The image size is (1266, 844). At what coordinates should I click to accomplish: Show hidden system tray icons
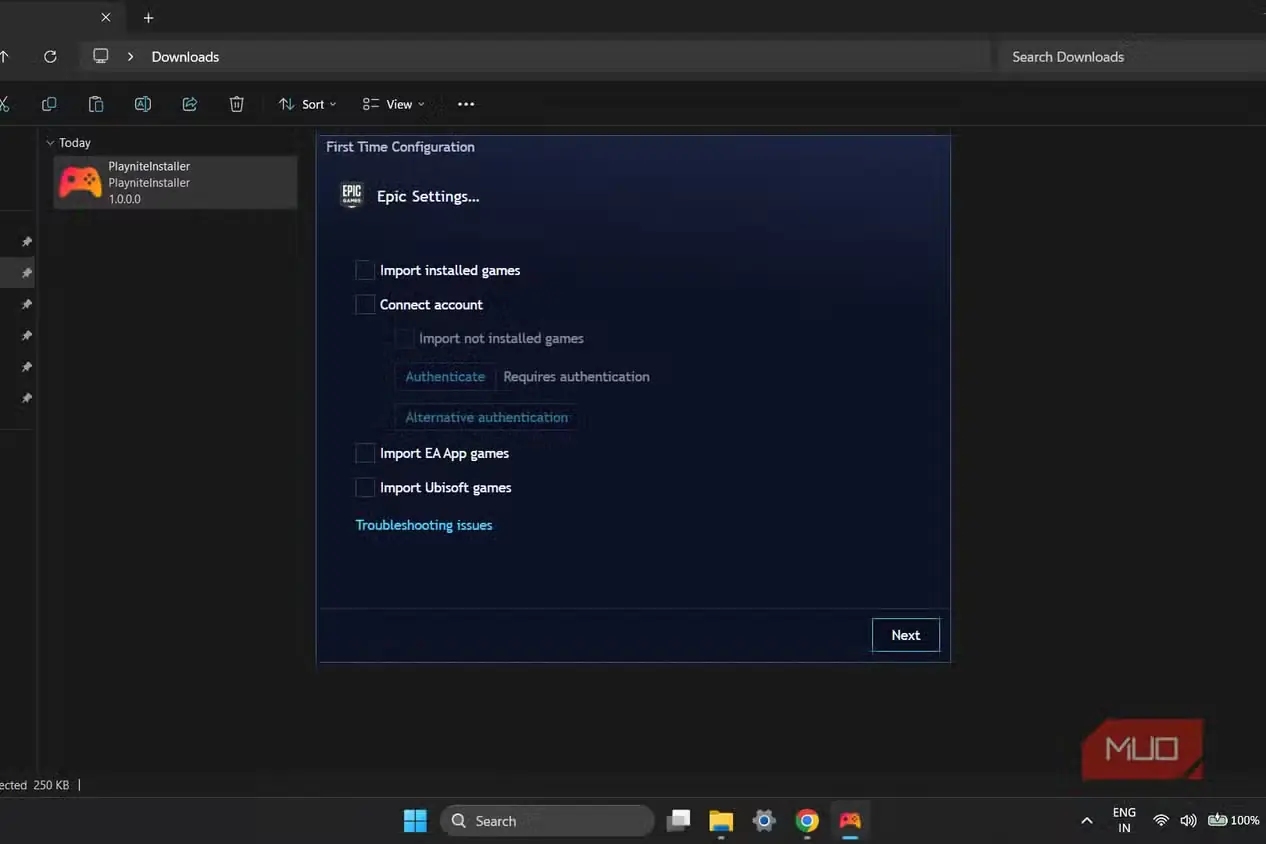pyautogui.click(x=1087, y=821)
